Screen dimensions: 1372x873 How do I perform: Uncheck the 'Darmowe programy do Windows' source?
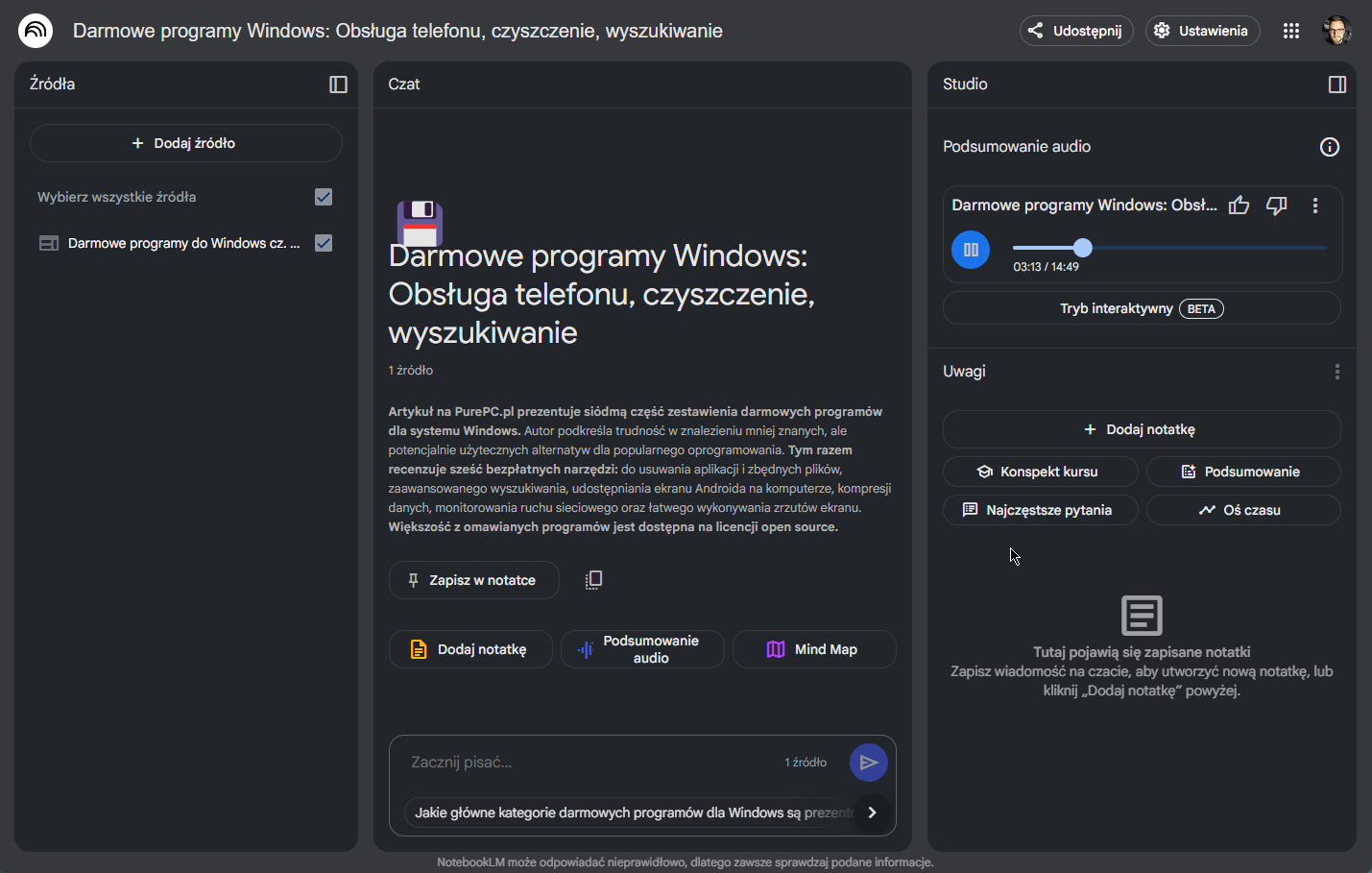324,243
